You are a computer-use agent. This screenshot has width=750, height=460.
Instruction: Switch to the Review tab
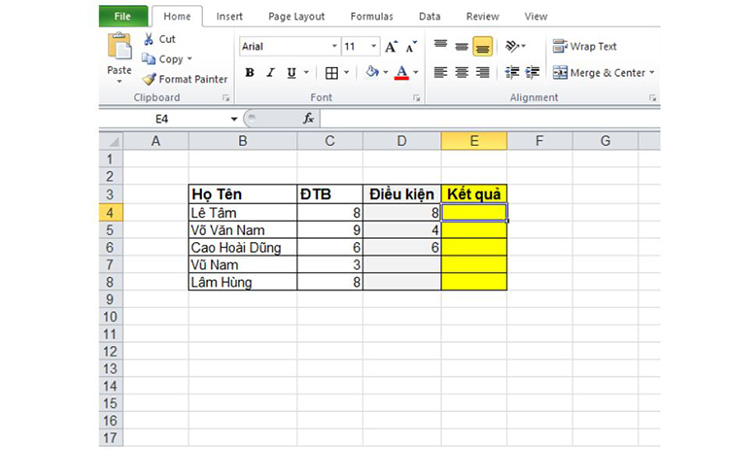click(482, 16)
